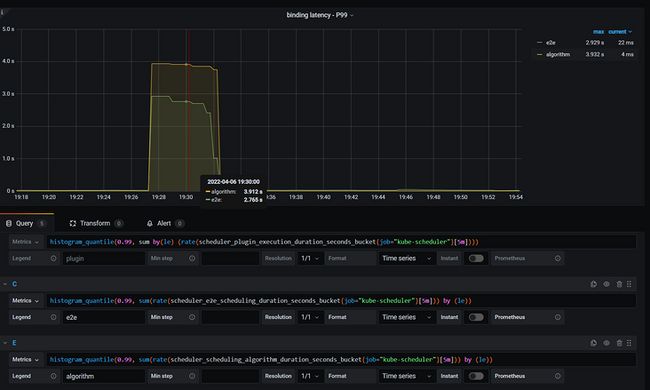Click Min step info icon in query E
650x390 pixels.
(x=192, y=376)
